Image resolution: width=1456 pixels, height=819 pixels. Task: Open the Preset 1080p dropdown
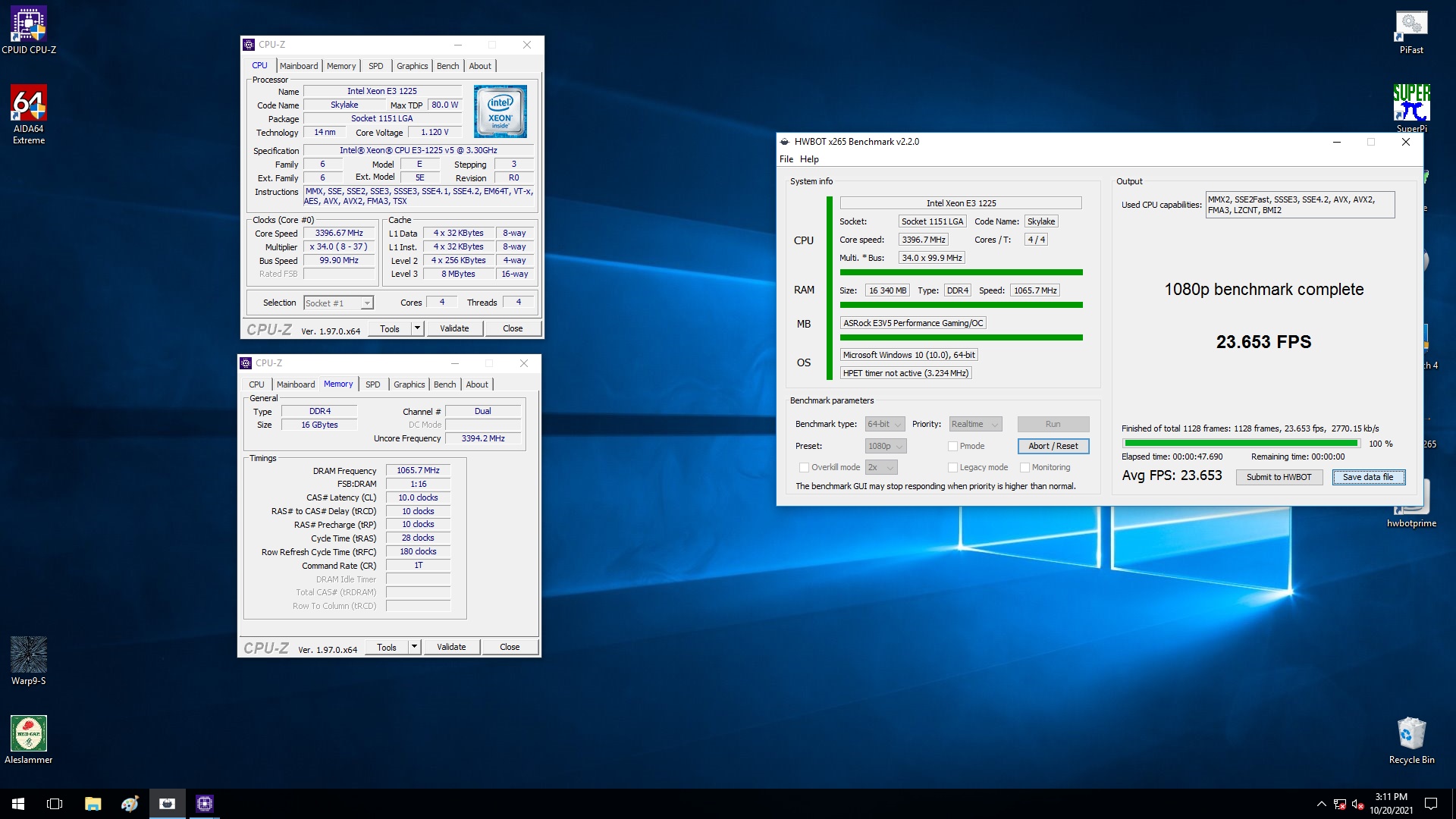click(886, 446)
